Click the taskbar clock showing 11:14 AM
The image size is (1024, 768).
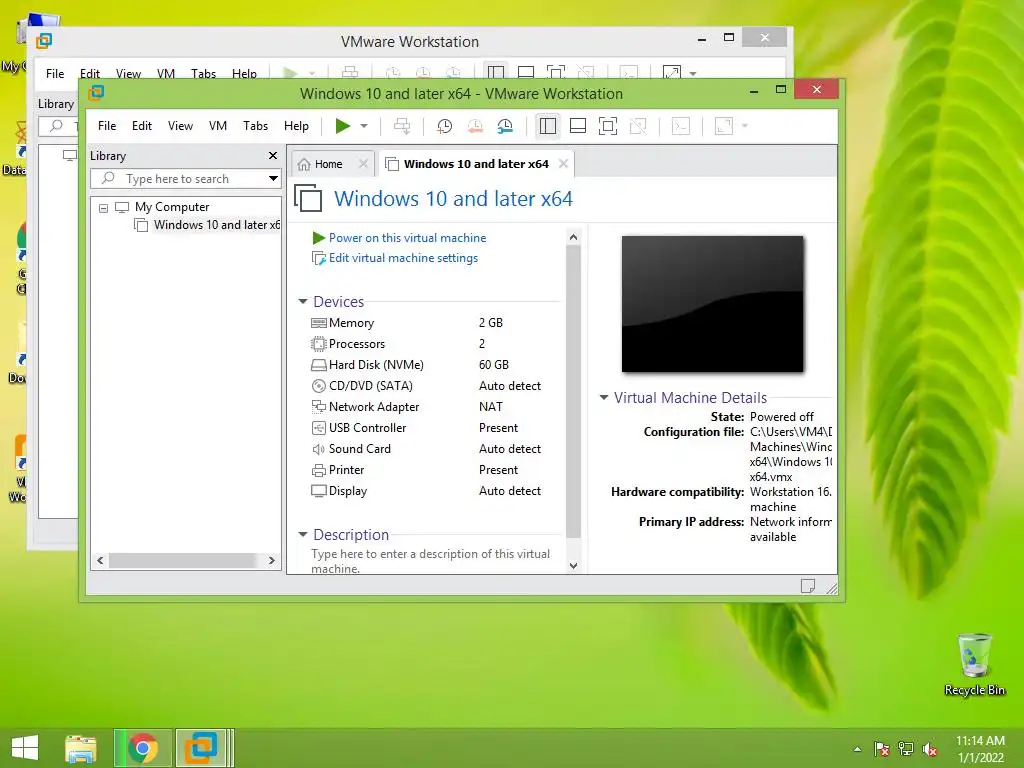pyautogui.click(x=980, y=749)
